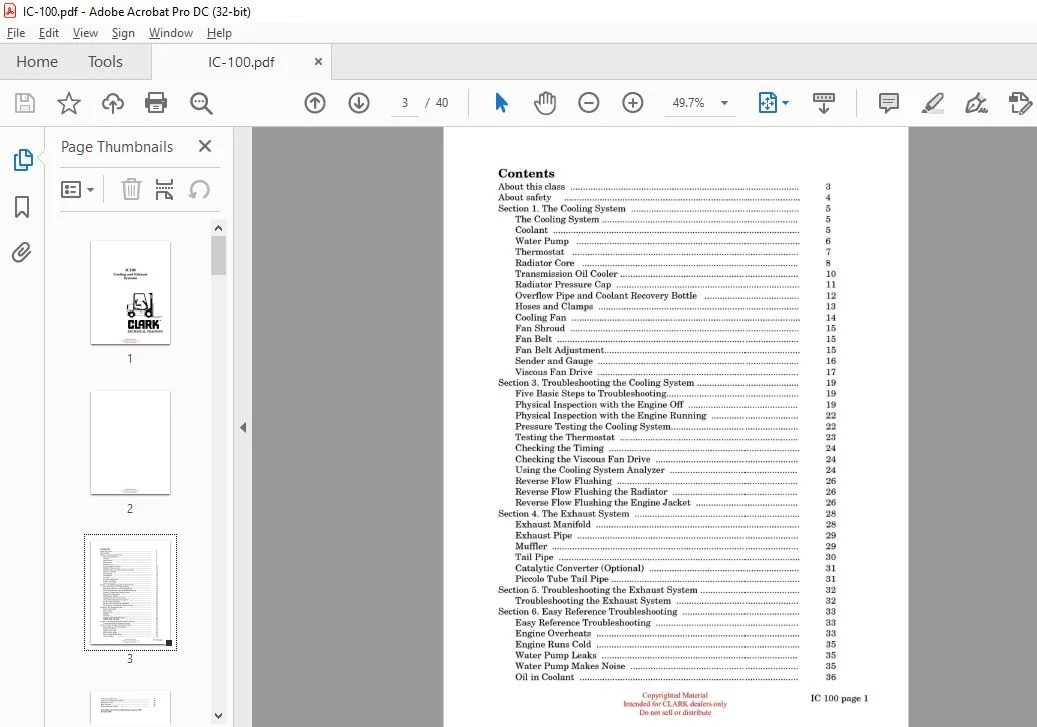Activate the Hand pan tool
The width and height of the screenshot is (1037, 727).
point(545,103)
